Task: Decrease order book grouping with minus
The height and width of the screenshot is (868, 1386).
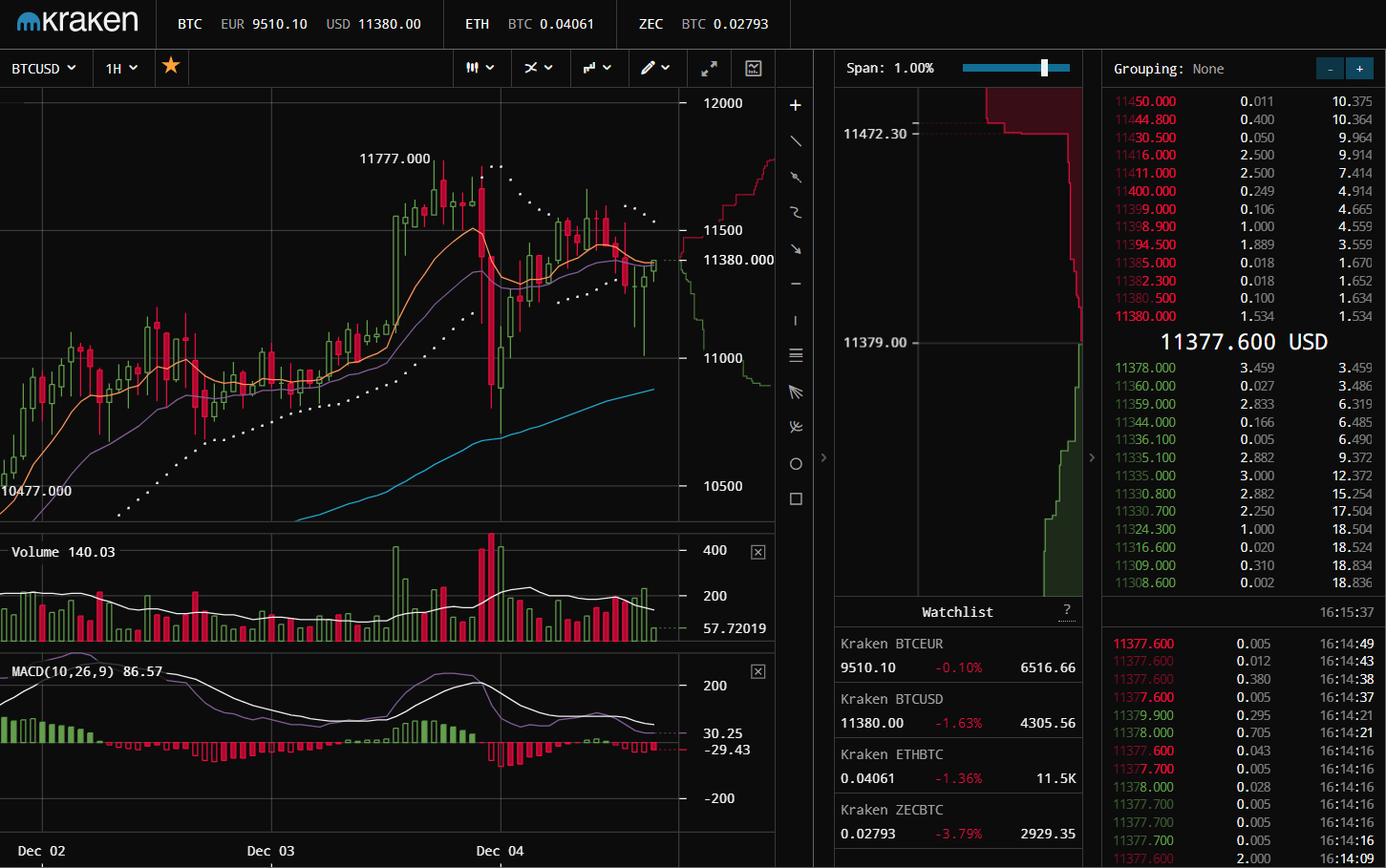Action: [1330, 69]
